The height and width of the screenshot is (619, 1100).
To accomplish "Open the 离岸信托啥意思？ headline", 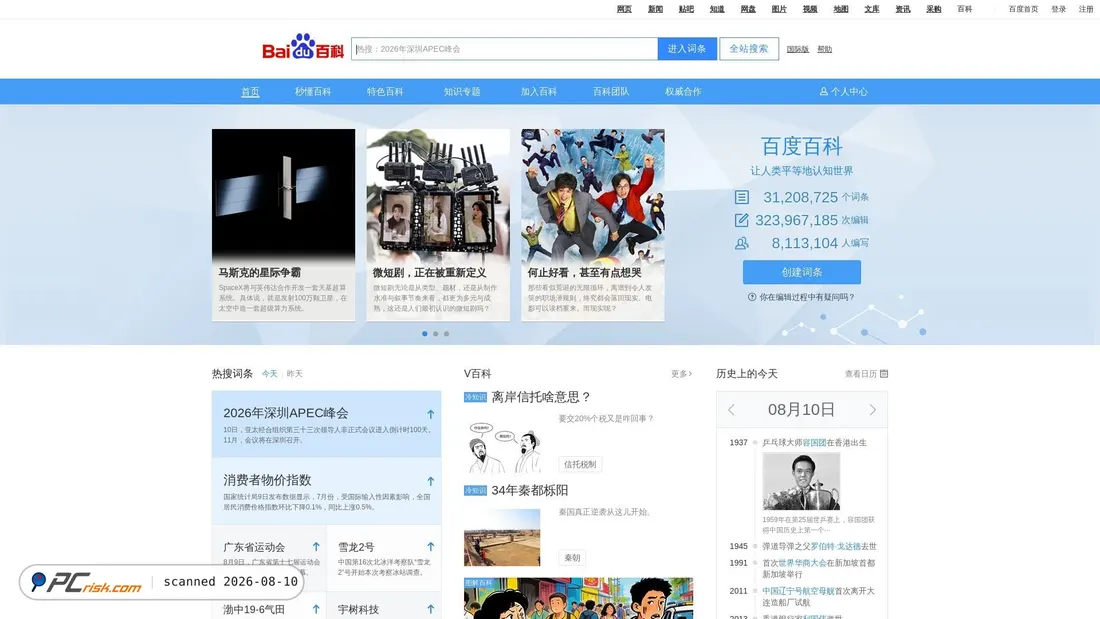I will [541, 397].
